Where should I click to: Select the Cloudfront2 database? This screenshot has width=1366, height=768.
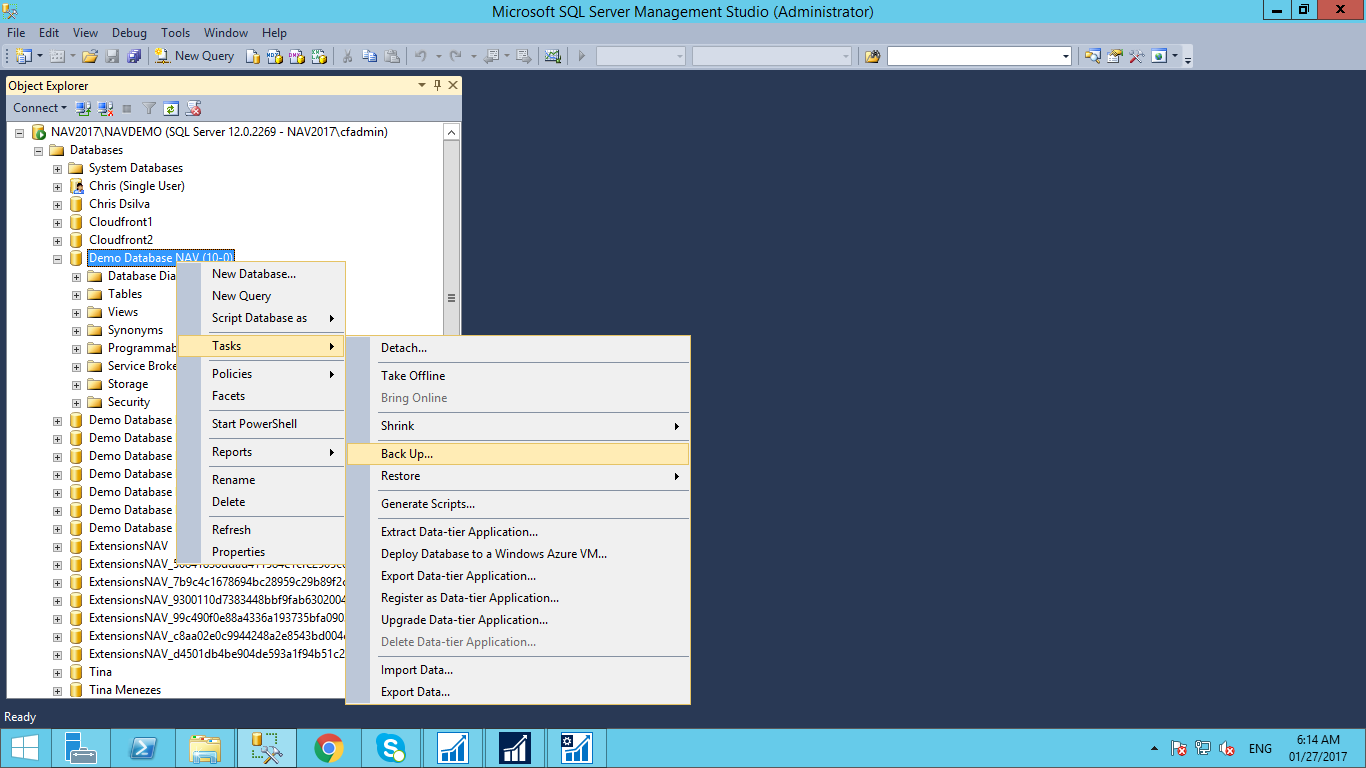[120, 240]
